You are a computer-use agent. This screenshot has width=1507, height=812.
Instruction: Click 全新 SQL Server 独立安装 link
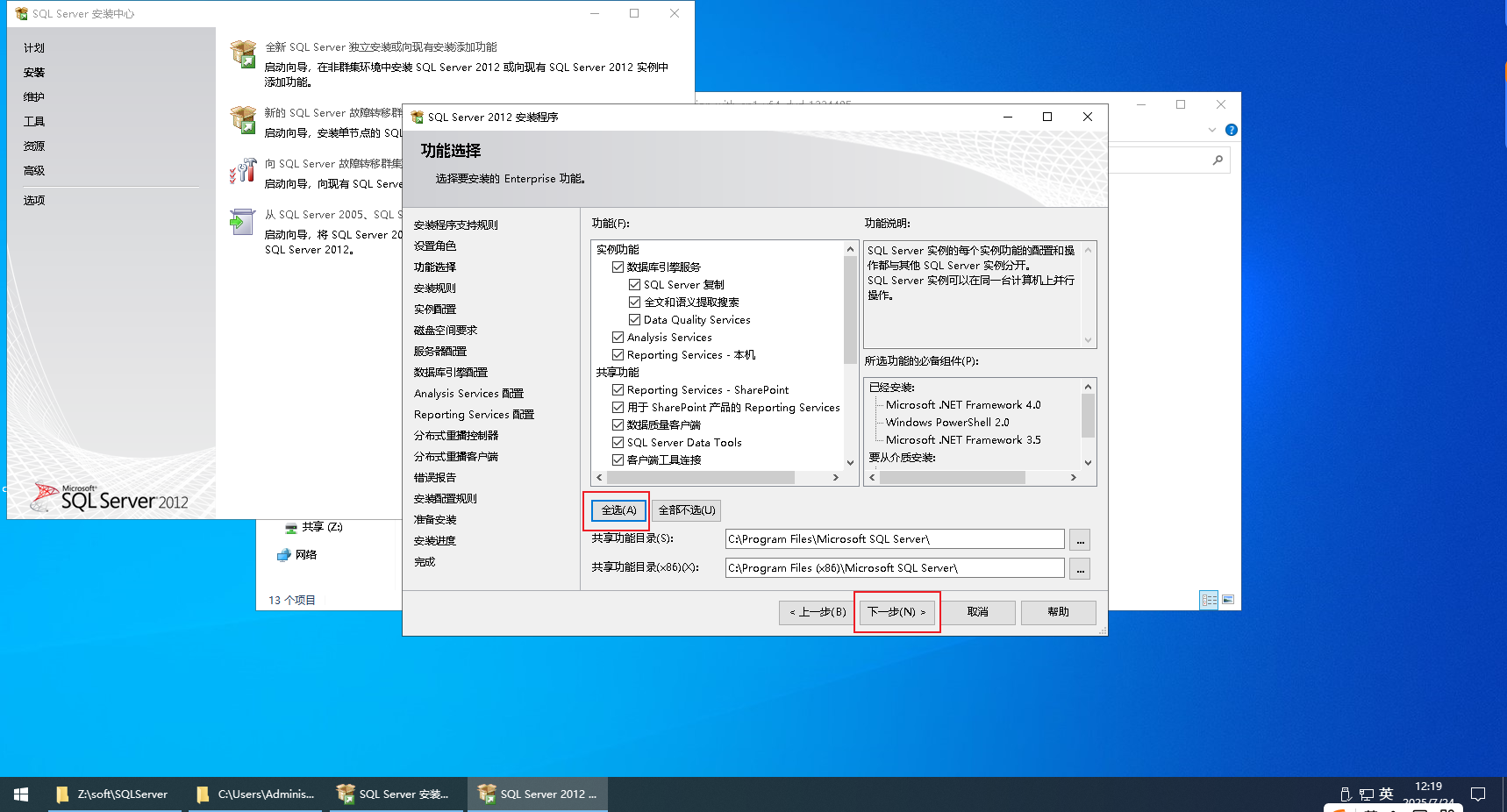[x=381, y=47]
